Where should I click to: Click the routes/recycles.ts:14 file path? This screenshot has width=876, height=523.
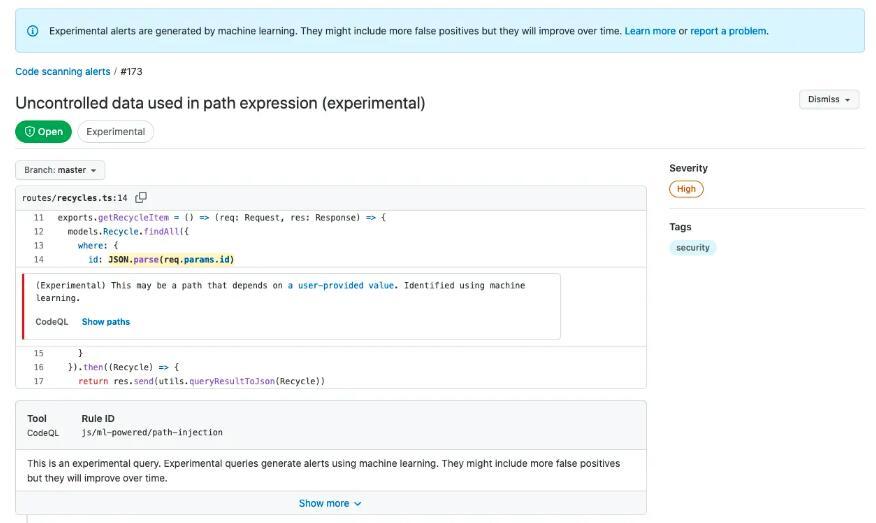point(75,198)
